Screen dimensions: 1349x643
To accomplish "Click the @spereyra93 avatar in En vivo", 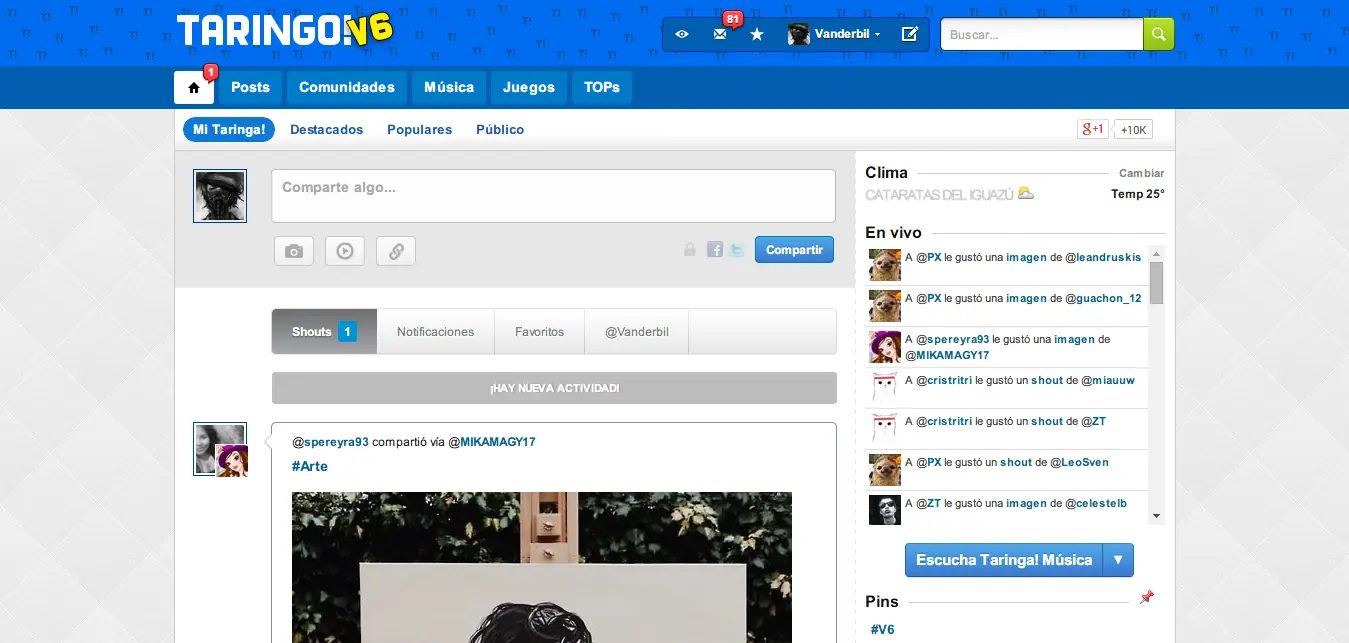I will point(885,347).
